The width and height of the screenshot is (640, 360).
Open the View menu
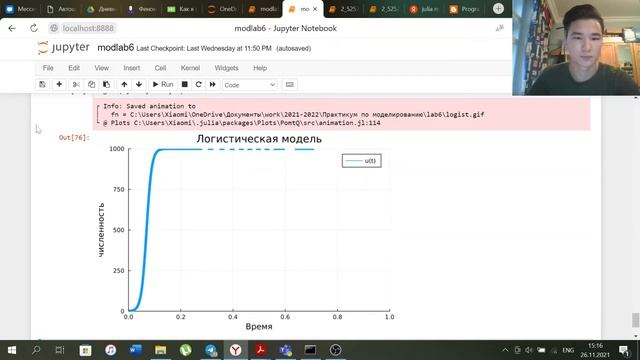pos(102,68)
